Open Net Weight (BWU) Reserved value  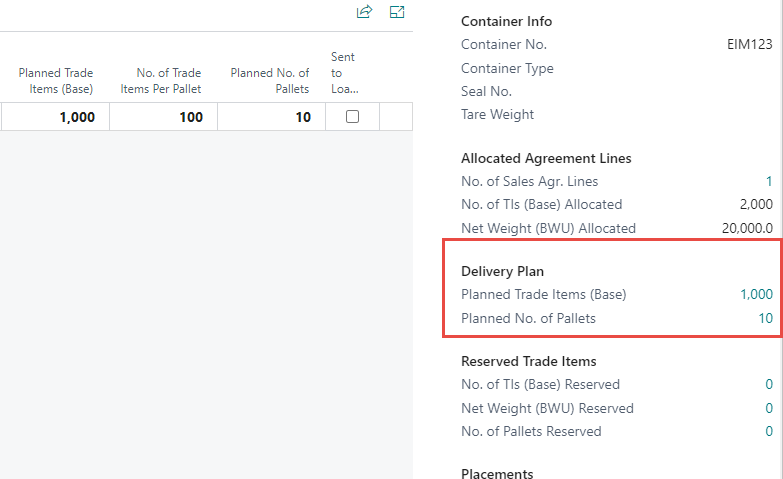(x=768, y=408)
